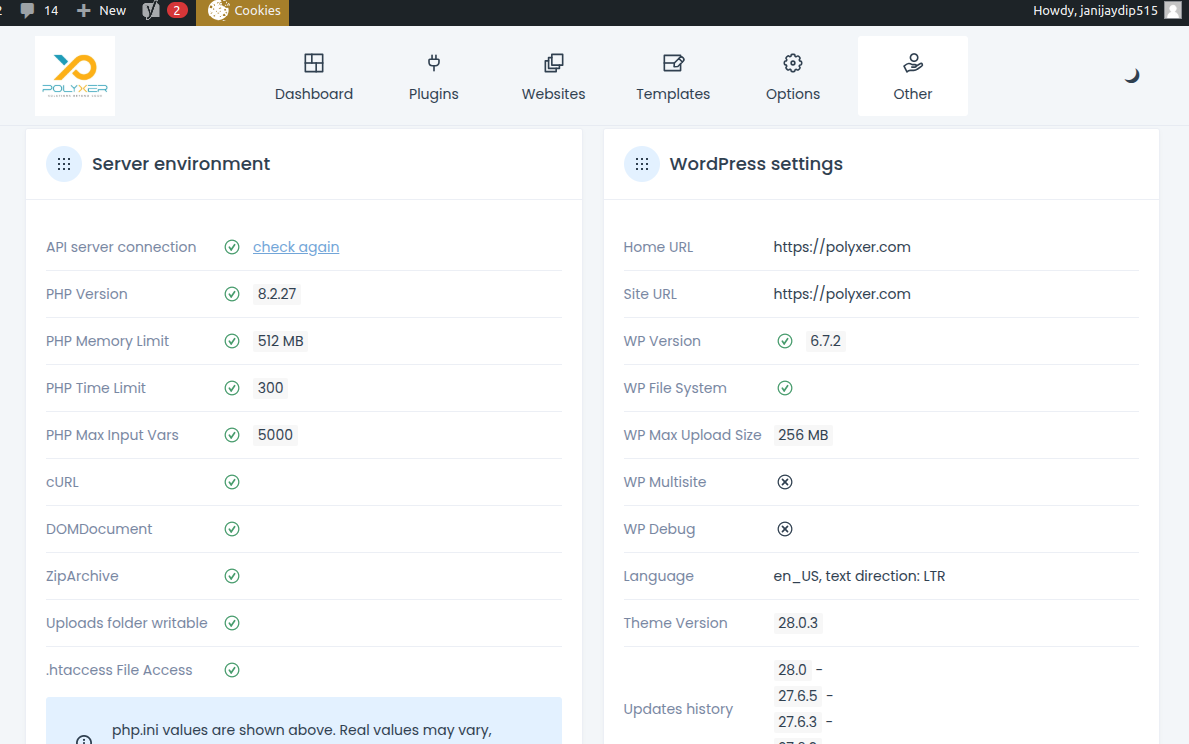The height and width of the screenshot is (744, 1189).
Task: Click WP Debug cross icon
Action: pyautogui.click(x=785, y=529)
